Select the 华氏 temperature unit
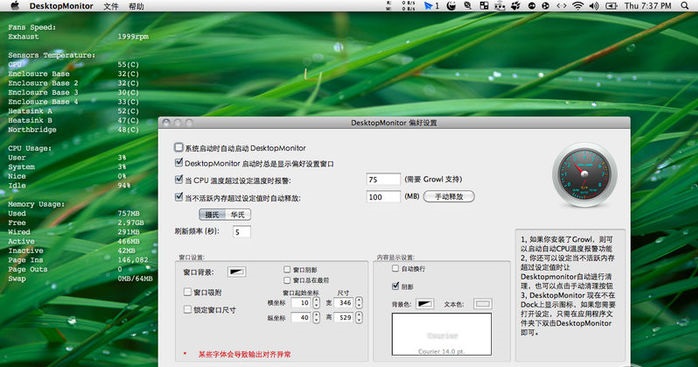Viewport: 698px width, 367px height. 238,215
